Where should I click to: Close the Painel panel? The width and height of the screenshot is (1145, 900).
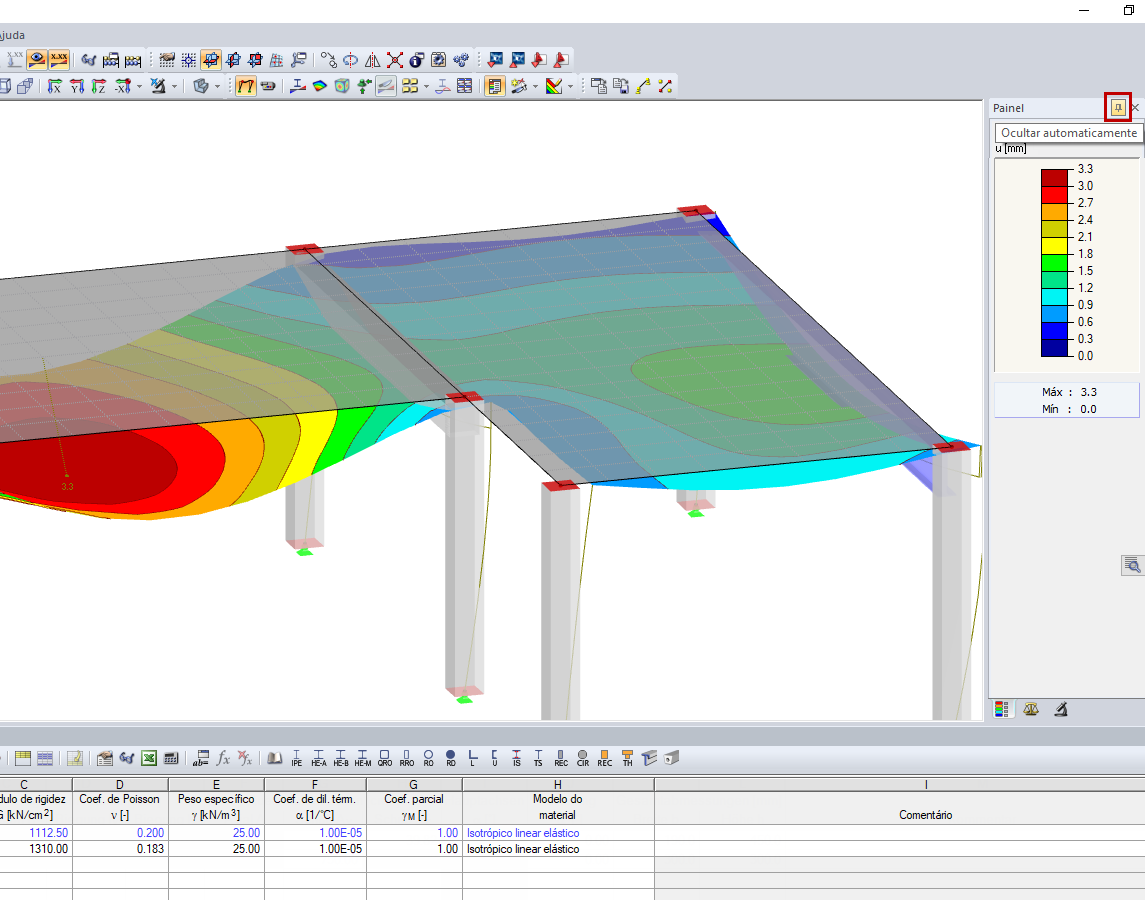click(1136, 107)
